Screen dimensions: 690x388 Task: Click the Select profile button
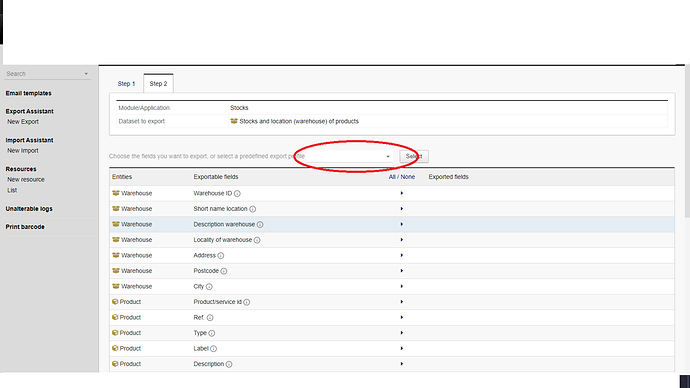click(x=414, y=156)
